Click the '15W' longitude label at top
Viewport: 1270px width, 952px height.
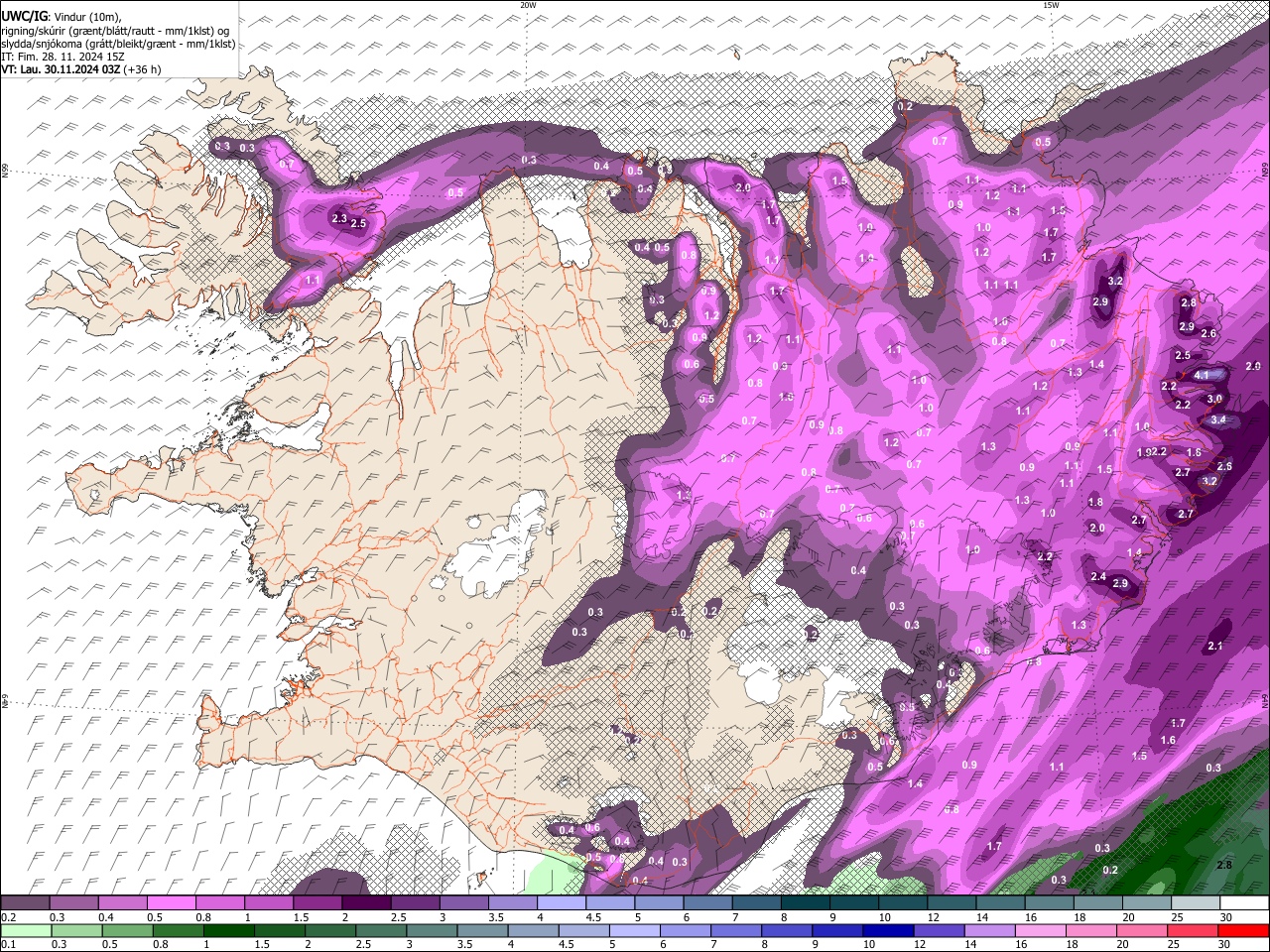click(x=1051, y=5)
